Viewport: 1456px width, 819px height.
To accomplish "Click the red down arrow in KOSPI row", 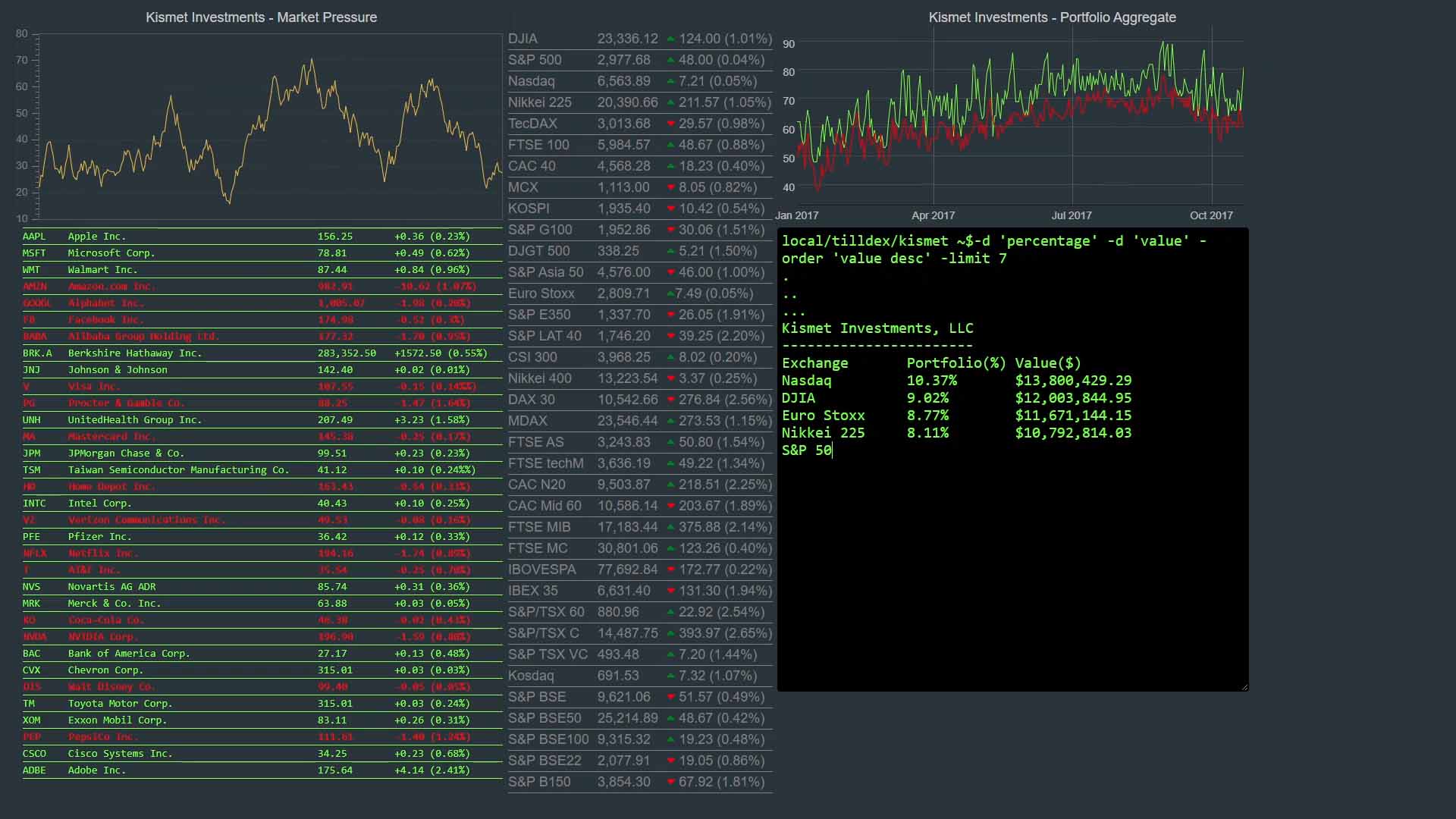I will (x=671, y=209).
